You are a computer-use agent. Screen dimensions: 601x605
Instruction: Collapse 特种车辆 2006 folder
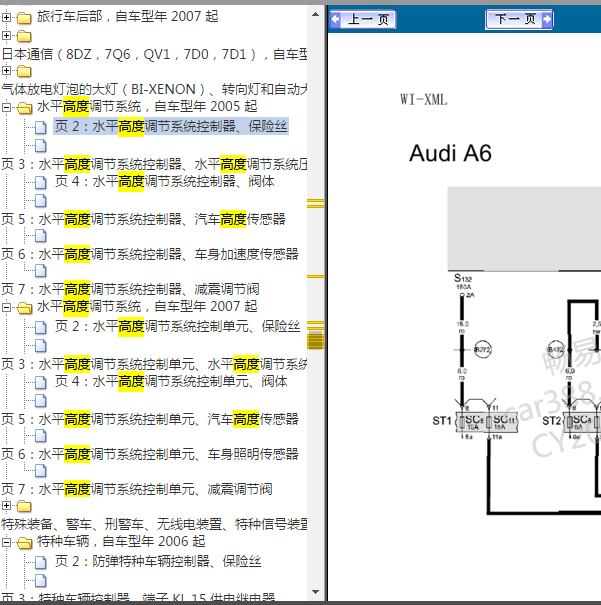click(x=6, y=542)
